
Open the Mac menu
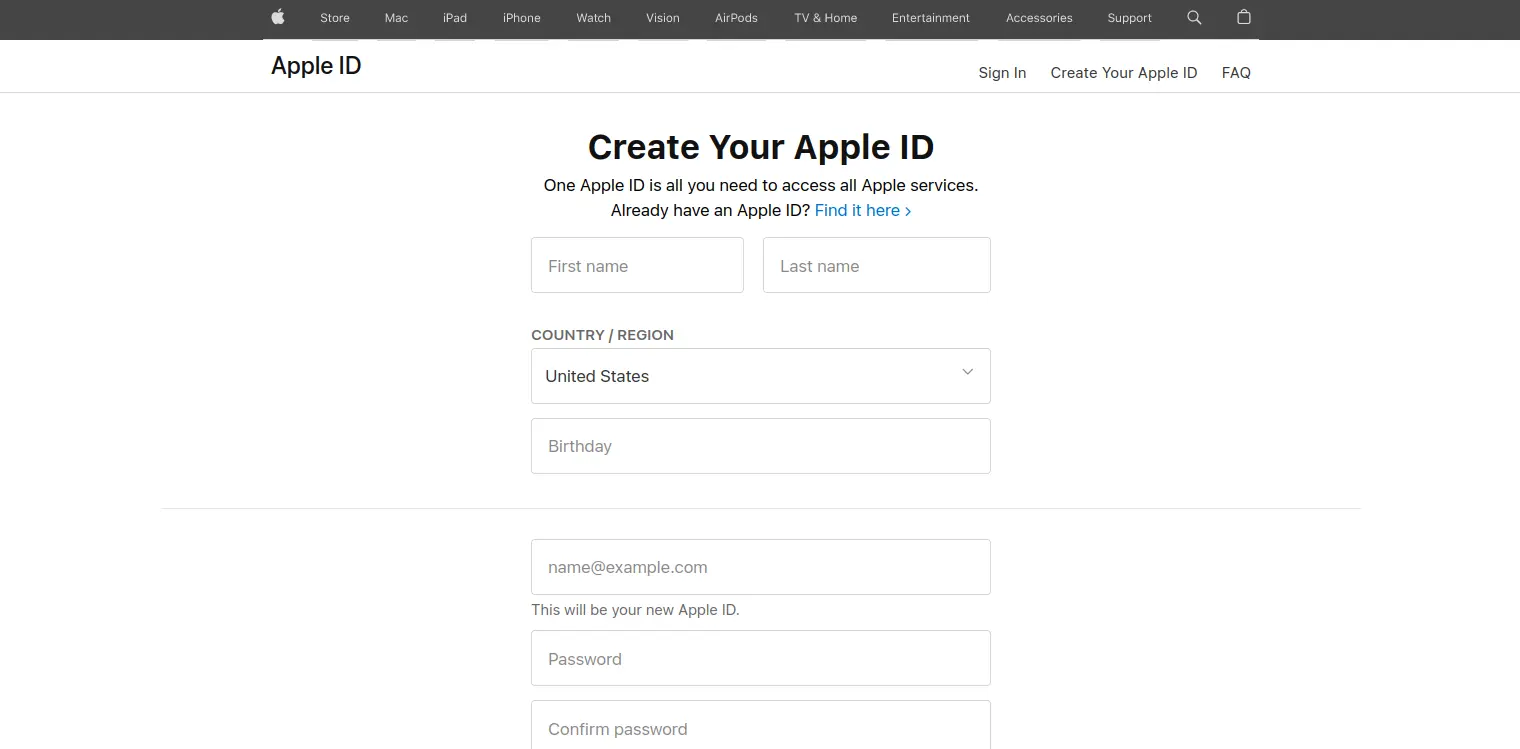coord(396,18)
